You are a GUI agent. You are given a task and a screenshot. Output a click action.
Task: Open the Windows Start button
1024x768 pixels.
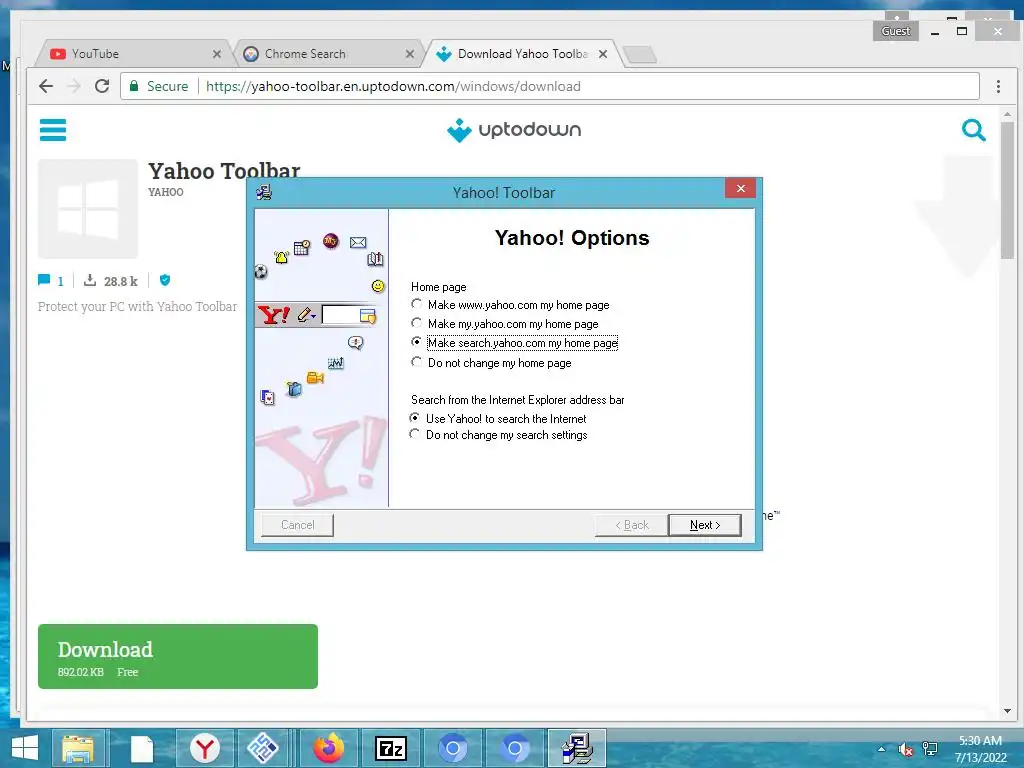click(x=25, y=748)
